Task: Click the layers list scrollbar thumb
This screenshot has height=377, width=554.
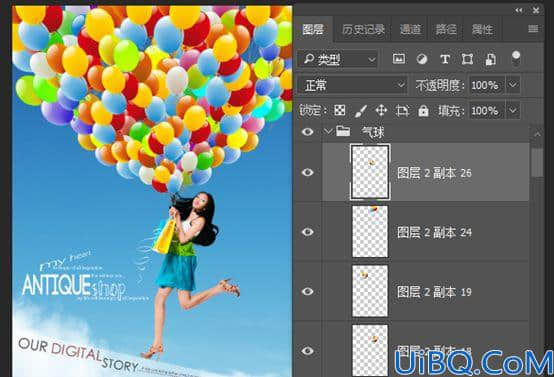Action: coord(537,163)
